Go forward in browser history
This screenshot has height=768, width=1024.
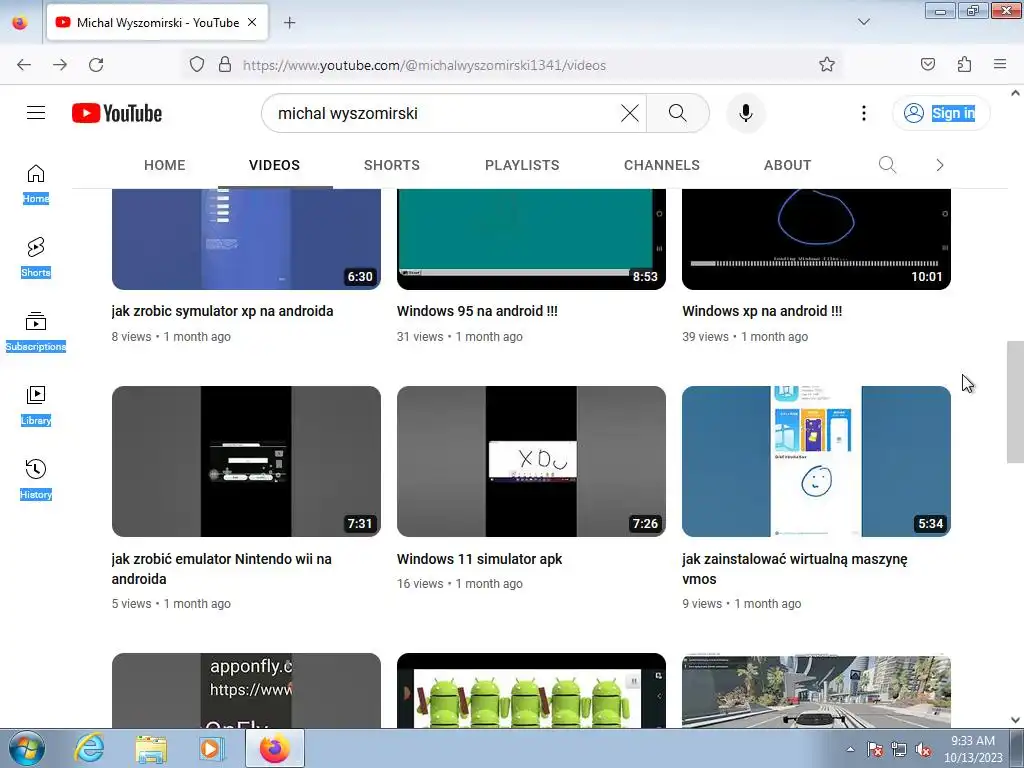(x=60, y=64)
